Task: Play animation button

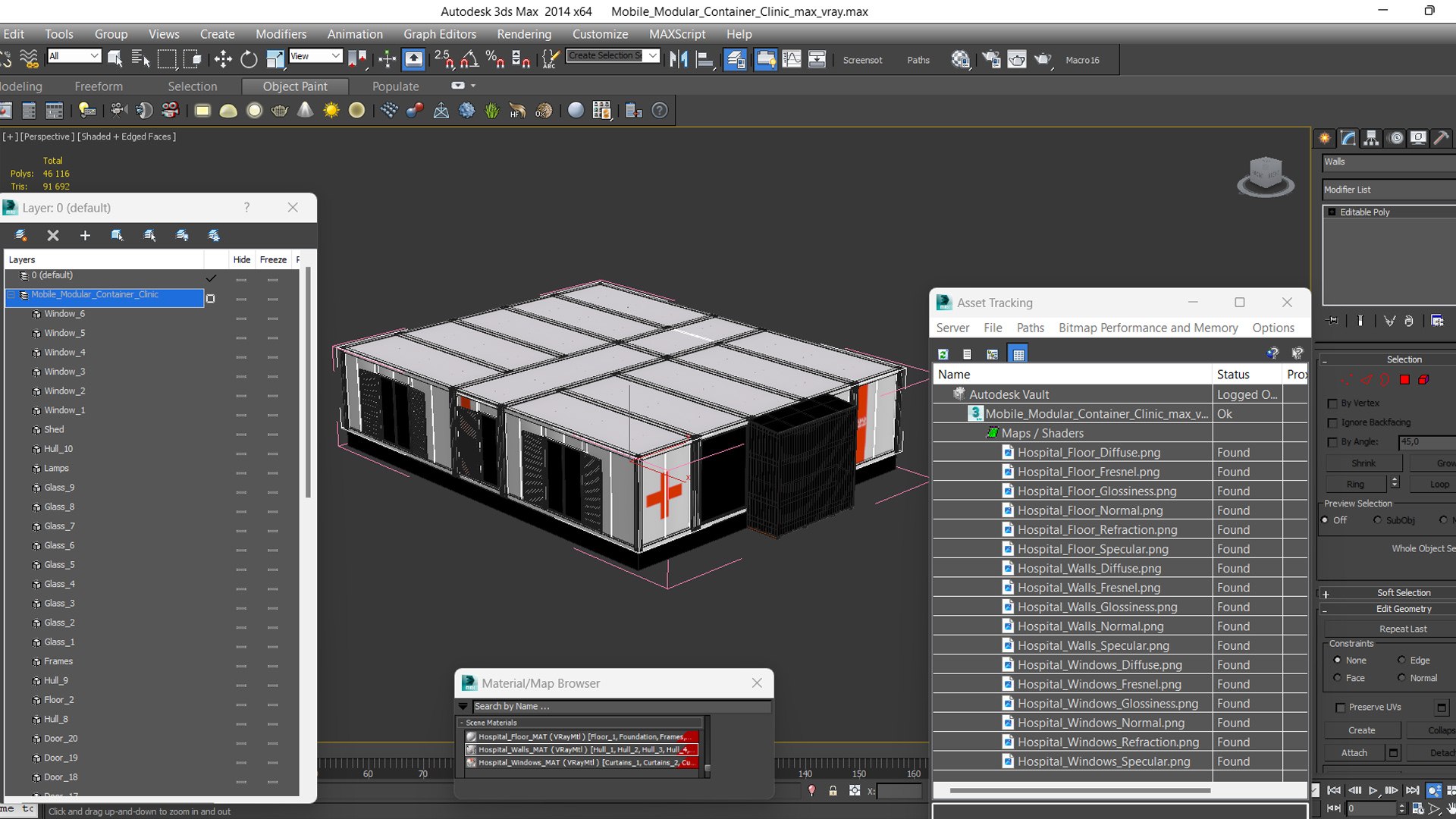Action: tap(1373, 790)
